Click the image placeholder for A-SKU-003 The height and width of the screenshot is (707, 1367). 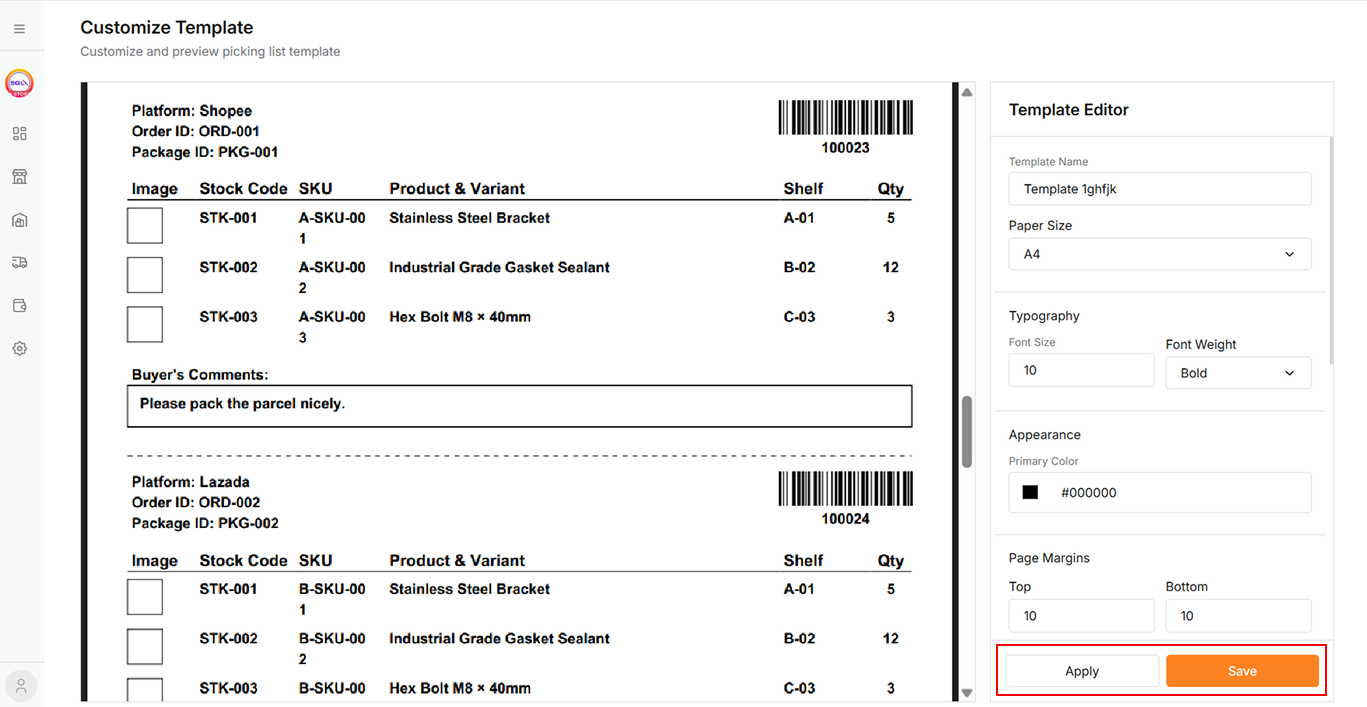click(x=145, y=325)
